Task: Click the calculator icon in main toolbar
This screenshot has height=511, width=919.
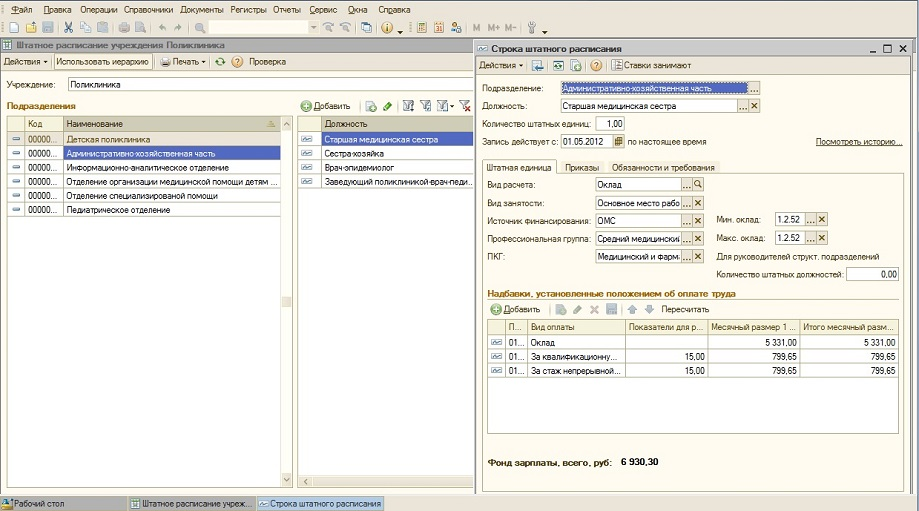Action: point(422,27)
